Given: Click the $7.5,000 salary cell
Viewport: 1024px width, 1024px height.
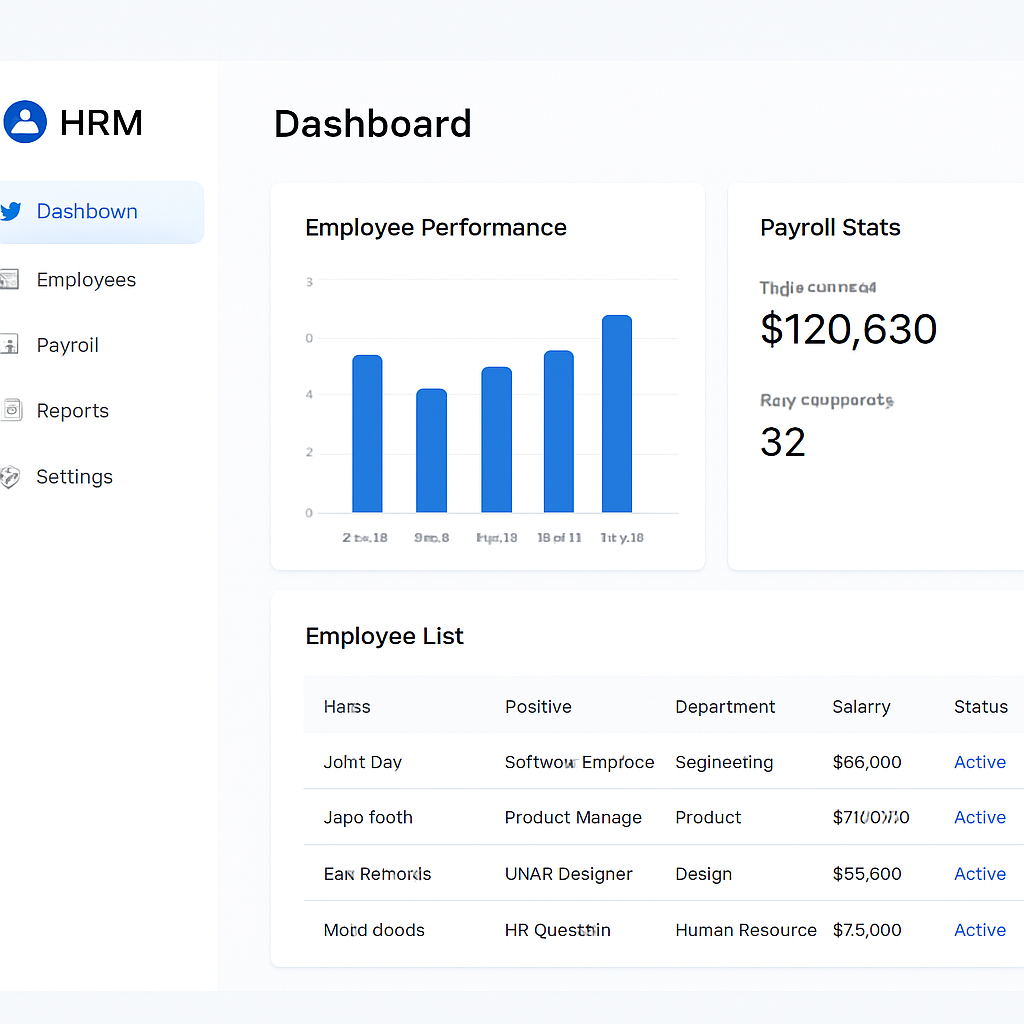Looking at the screenshot, I should coord(867,930).
